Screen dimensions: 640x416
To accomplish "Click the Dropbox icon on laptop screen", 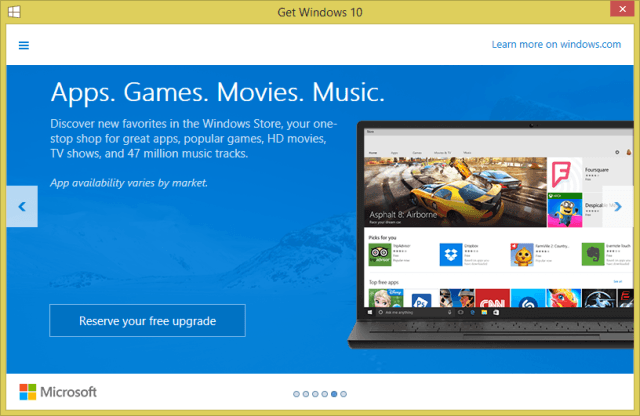I will 451,254.
